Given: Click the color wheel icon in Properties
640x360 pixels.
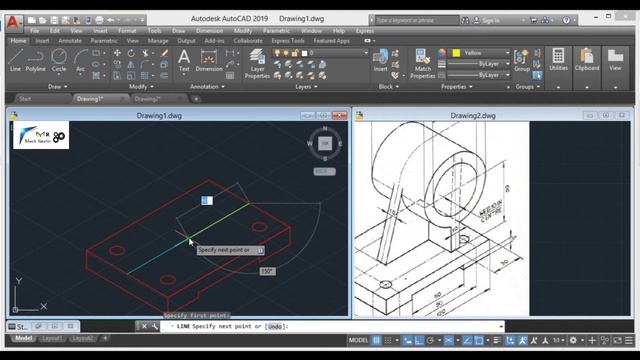Looking at the screenshot, I should [442, 53].
